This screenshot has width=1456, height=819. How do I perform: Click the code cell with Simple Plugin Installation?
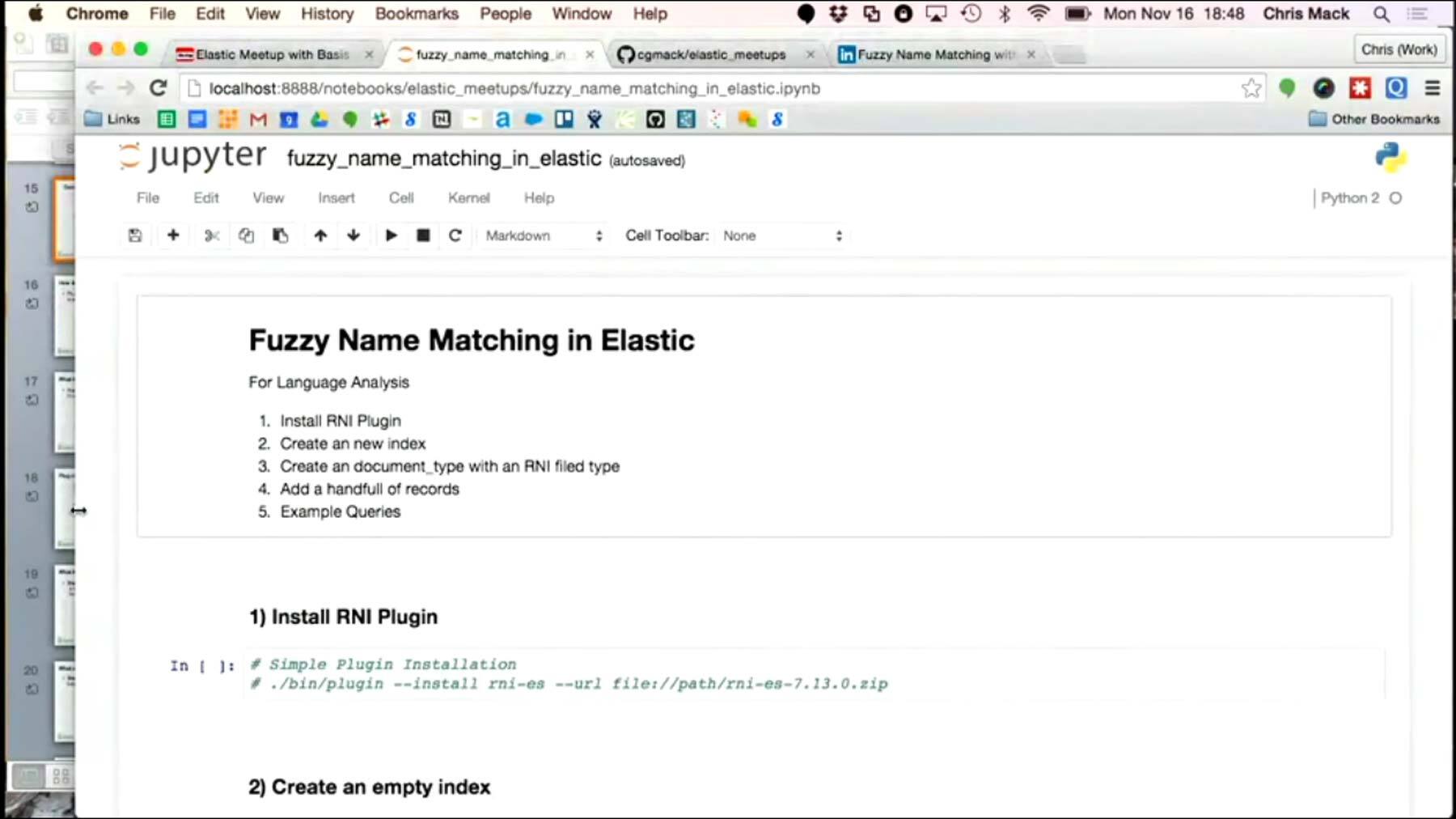pyautogui.click(x=815, y=674)
